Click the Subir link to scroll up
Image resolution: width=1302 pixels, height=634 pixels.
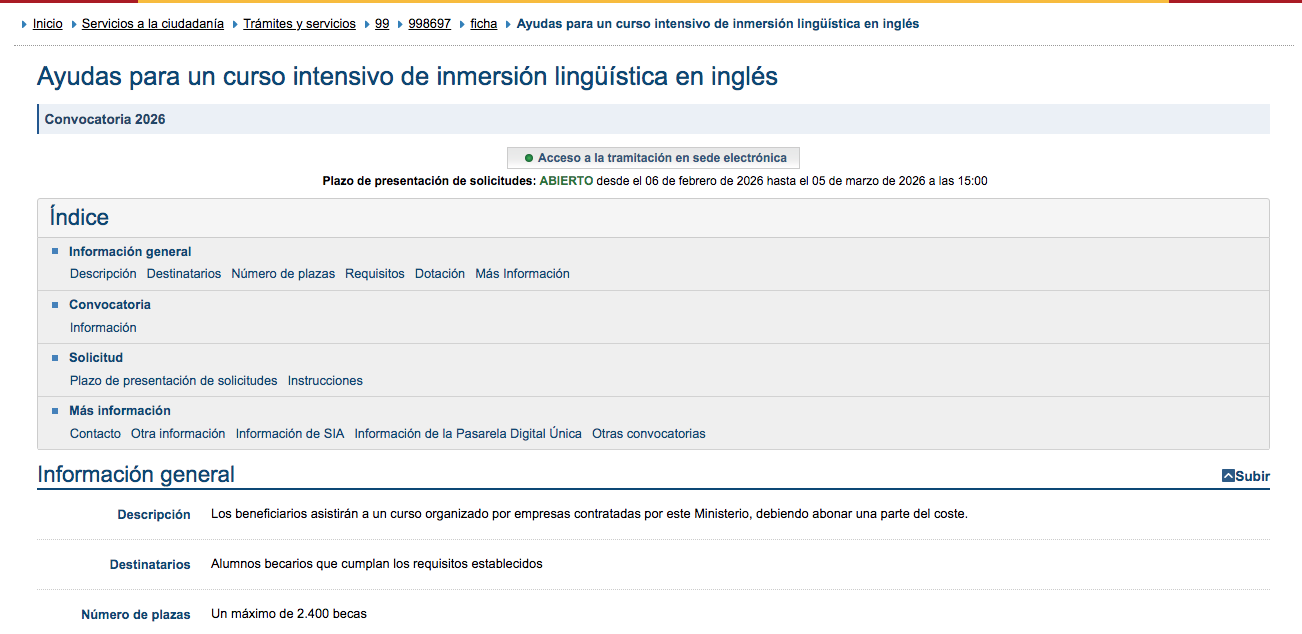click(x=1250, y=476)
